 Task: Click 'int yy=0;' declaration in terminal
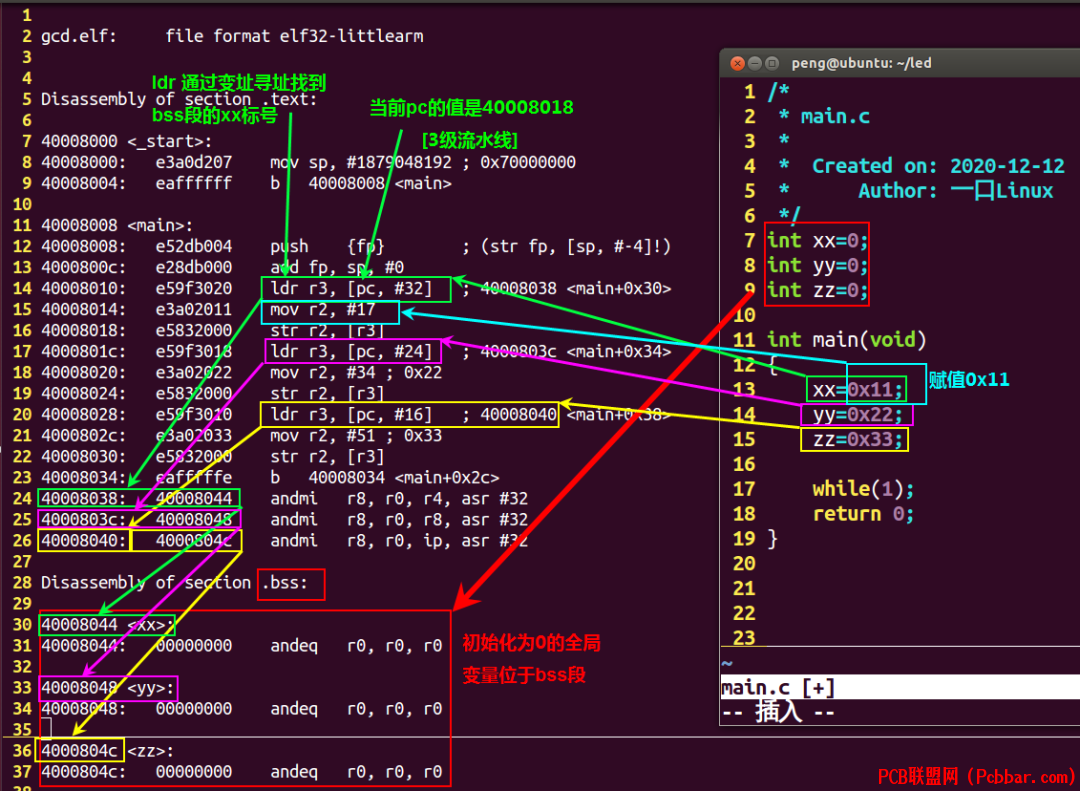click(818, 265)
